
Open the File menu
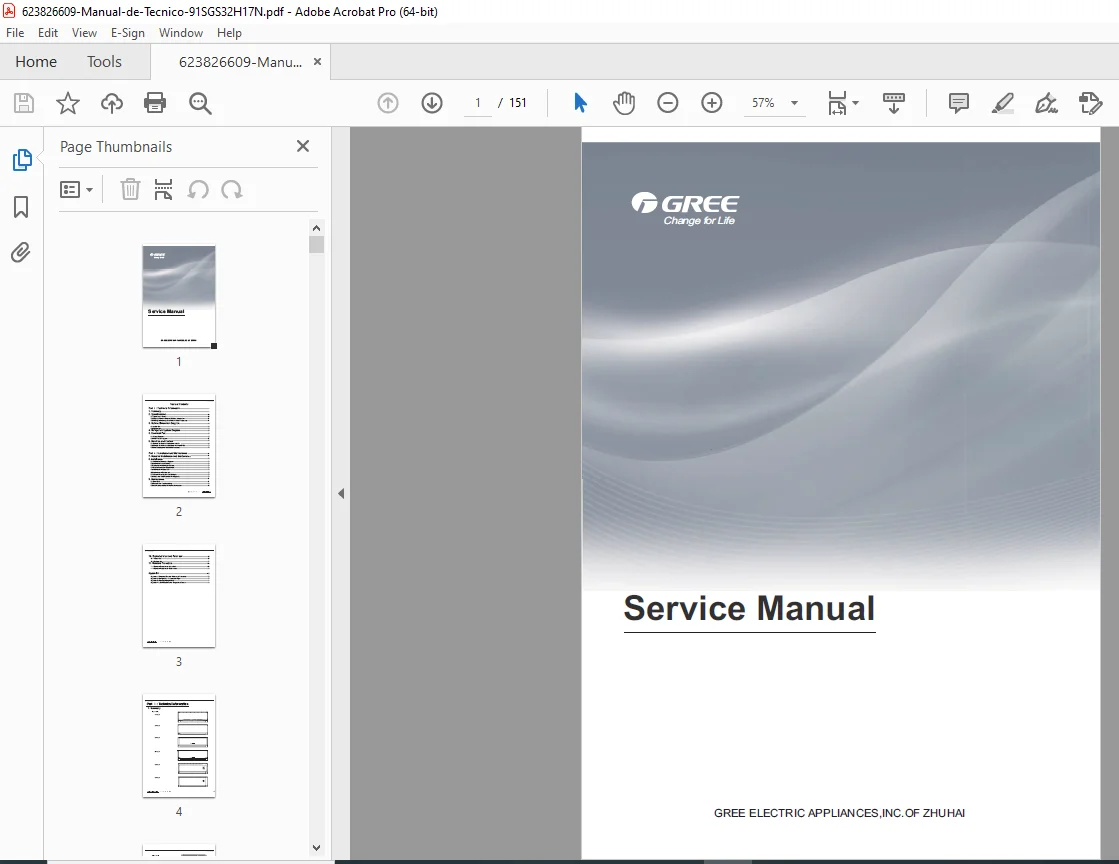pyautogui.click(x=15, y=33)
